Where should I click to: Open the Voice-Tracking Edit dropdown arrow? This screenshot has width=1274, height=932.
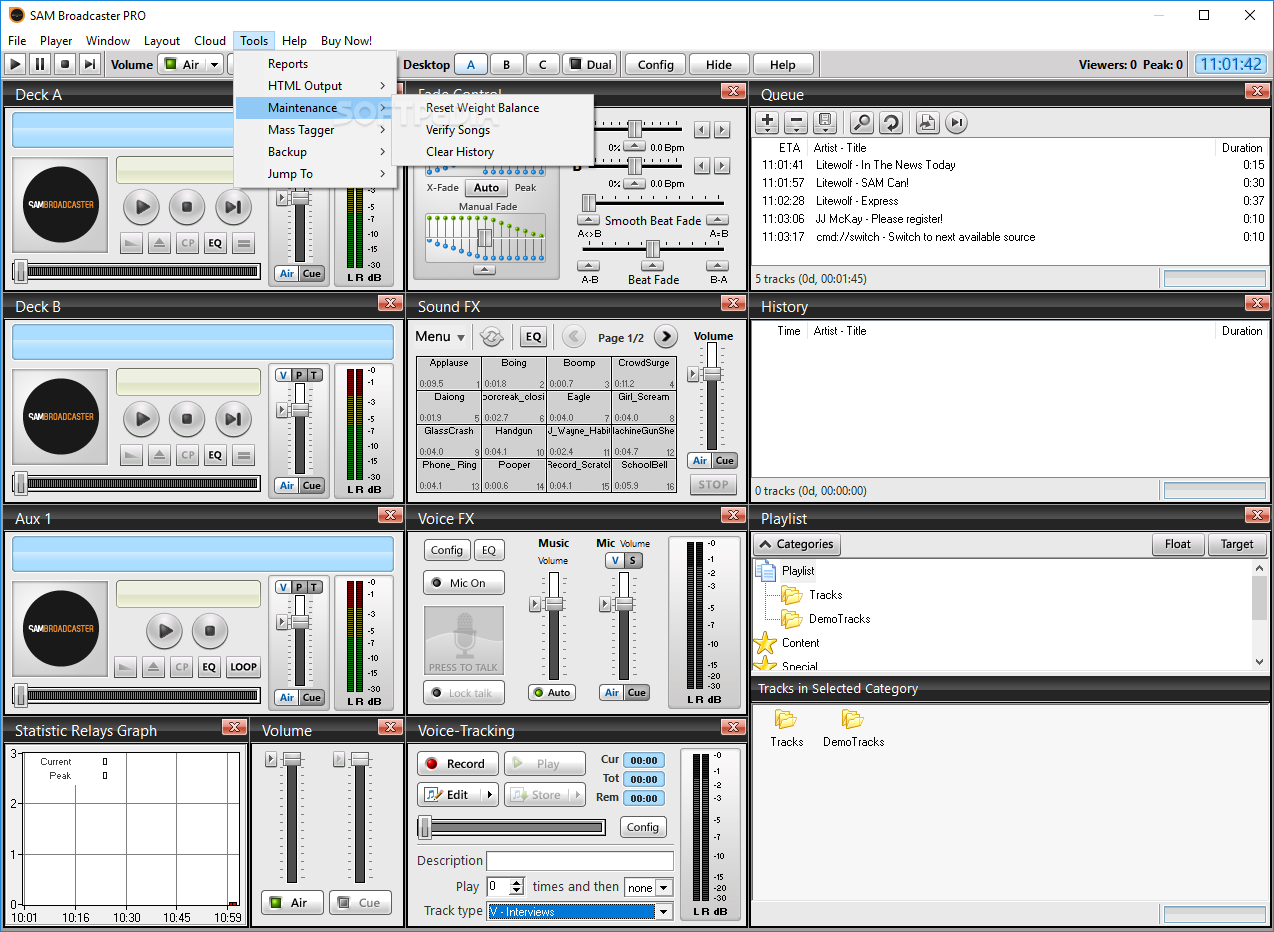pyautogui.click(x=489, y=795)
